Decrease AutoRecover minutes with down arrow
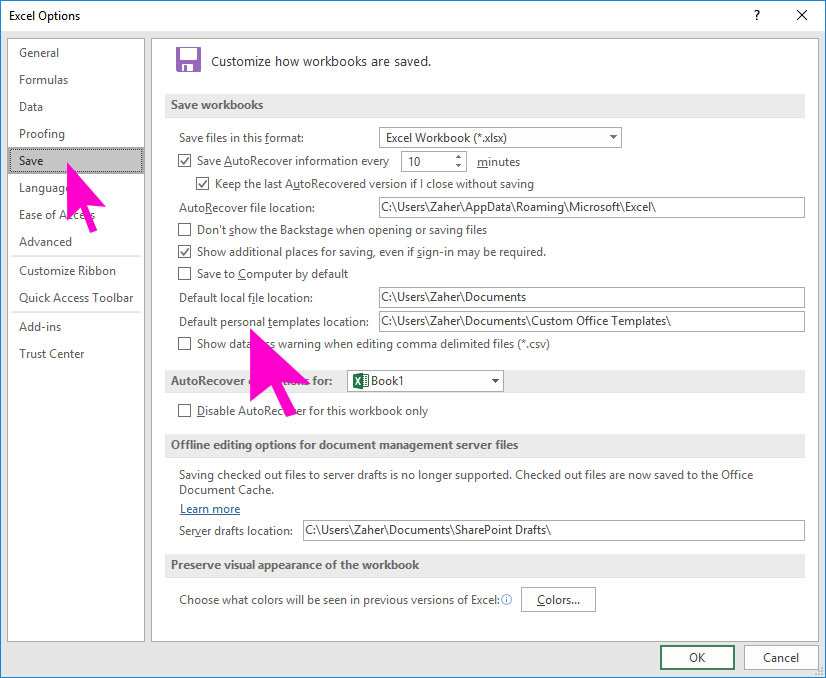This screenshot has height=678, width=826. [459, 166]
